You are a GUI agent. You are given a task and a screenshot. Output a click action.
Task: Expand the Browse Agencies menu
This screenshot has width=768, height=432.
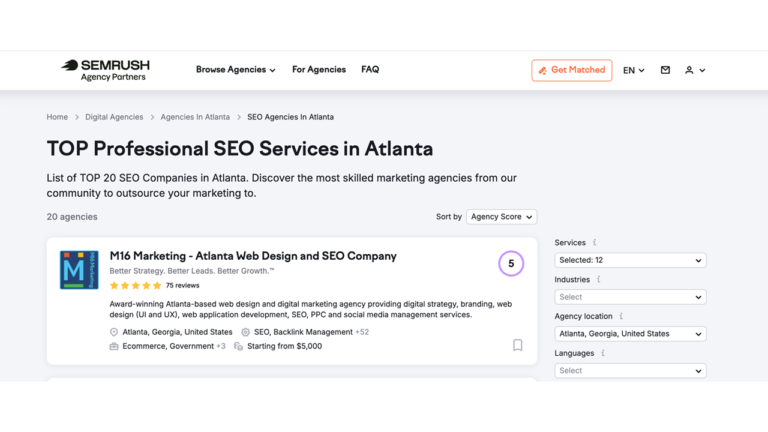[236, 70]
